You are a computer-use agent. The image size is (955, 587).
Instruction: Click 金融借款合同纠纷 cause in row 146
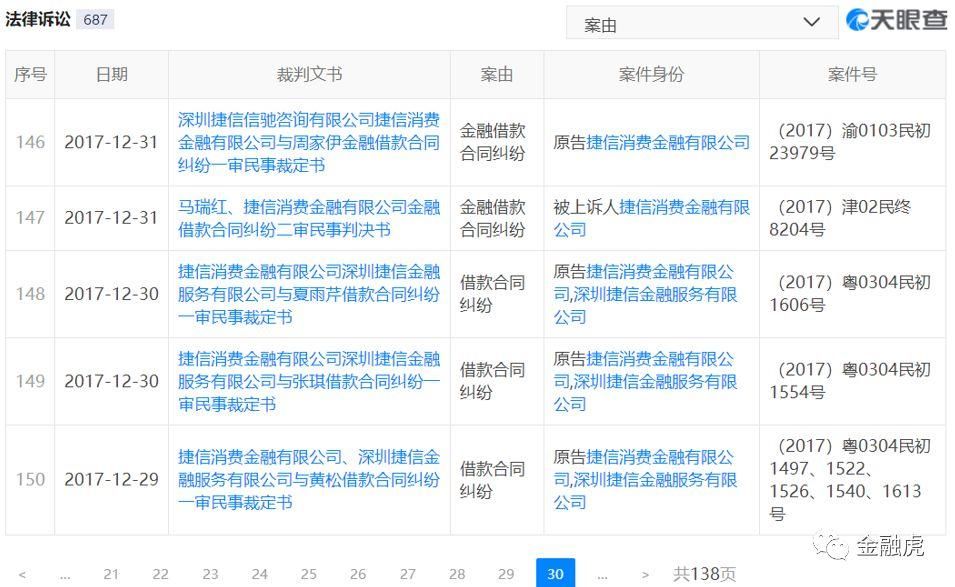492,142
